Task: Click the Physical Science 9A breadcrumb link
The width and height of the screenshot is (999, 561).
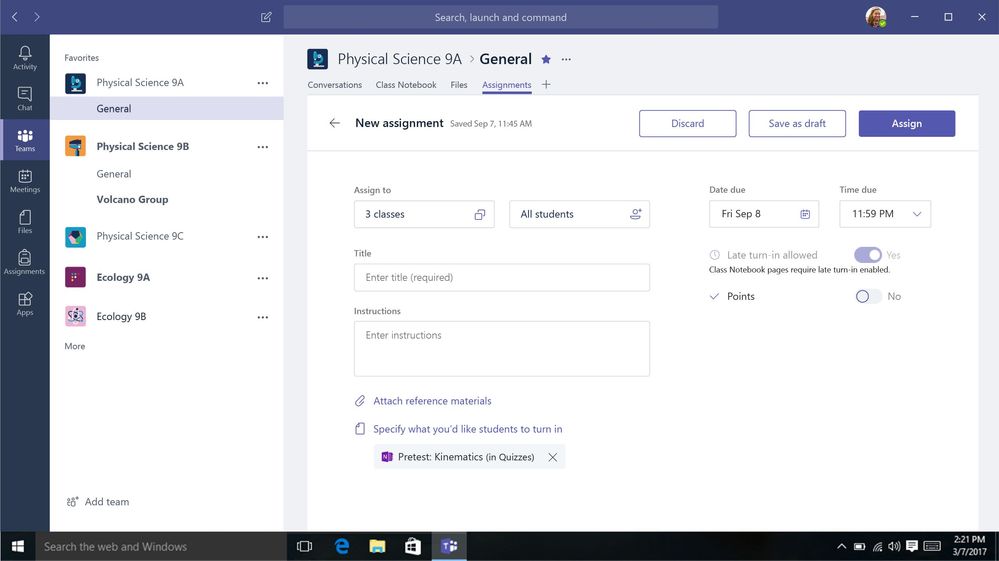Action: tap(399, 59)
